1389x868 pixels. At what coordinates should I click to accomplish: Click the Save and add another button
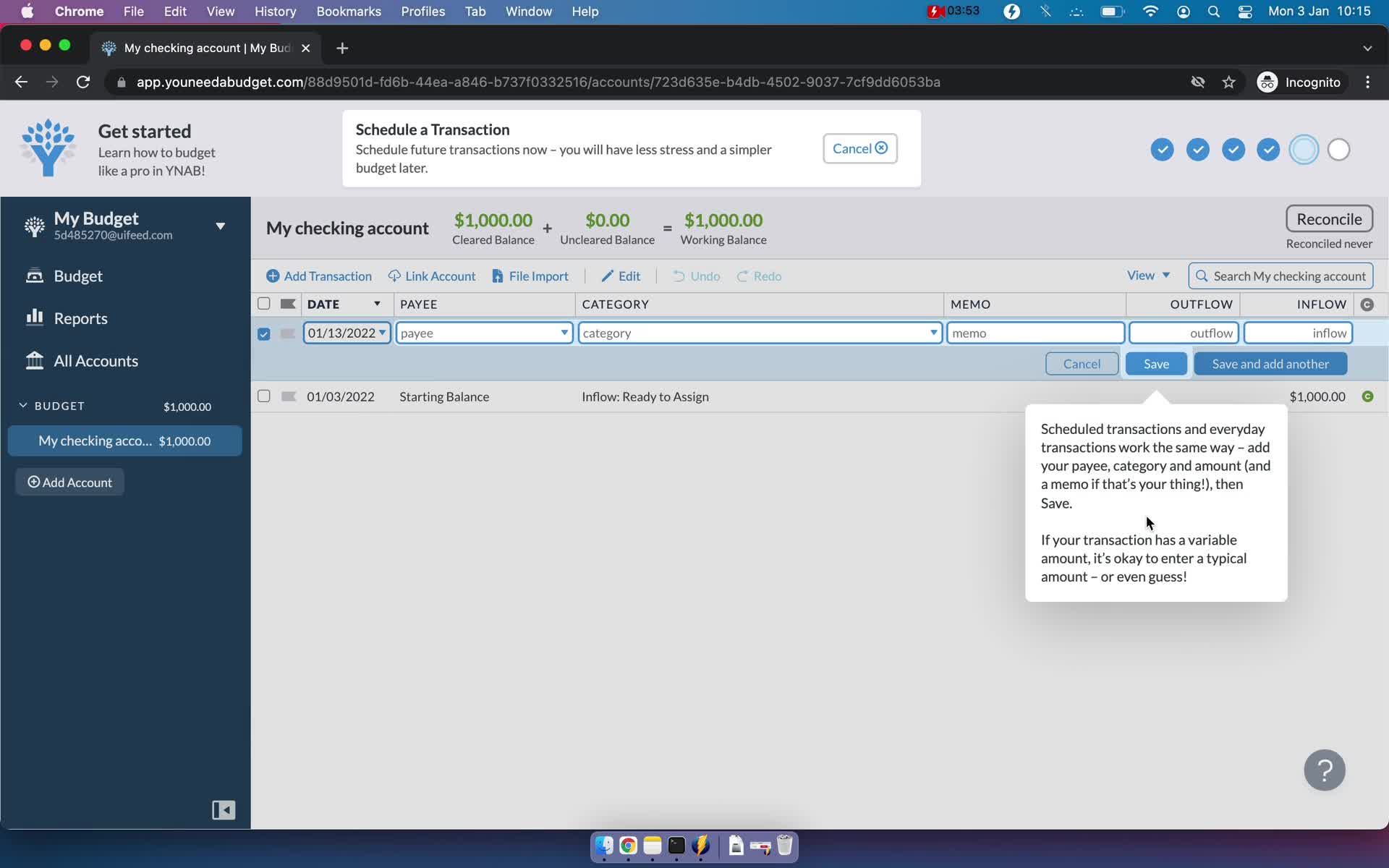pos(1269,363)
